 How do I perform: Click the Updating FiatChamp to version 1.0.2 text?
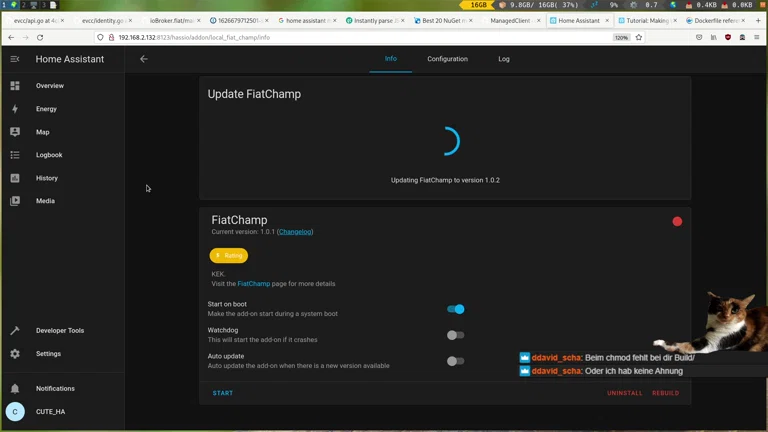pos(445,180)
